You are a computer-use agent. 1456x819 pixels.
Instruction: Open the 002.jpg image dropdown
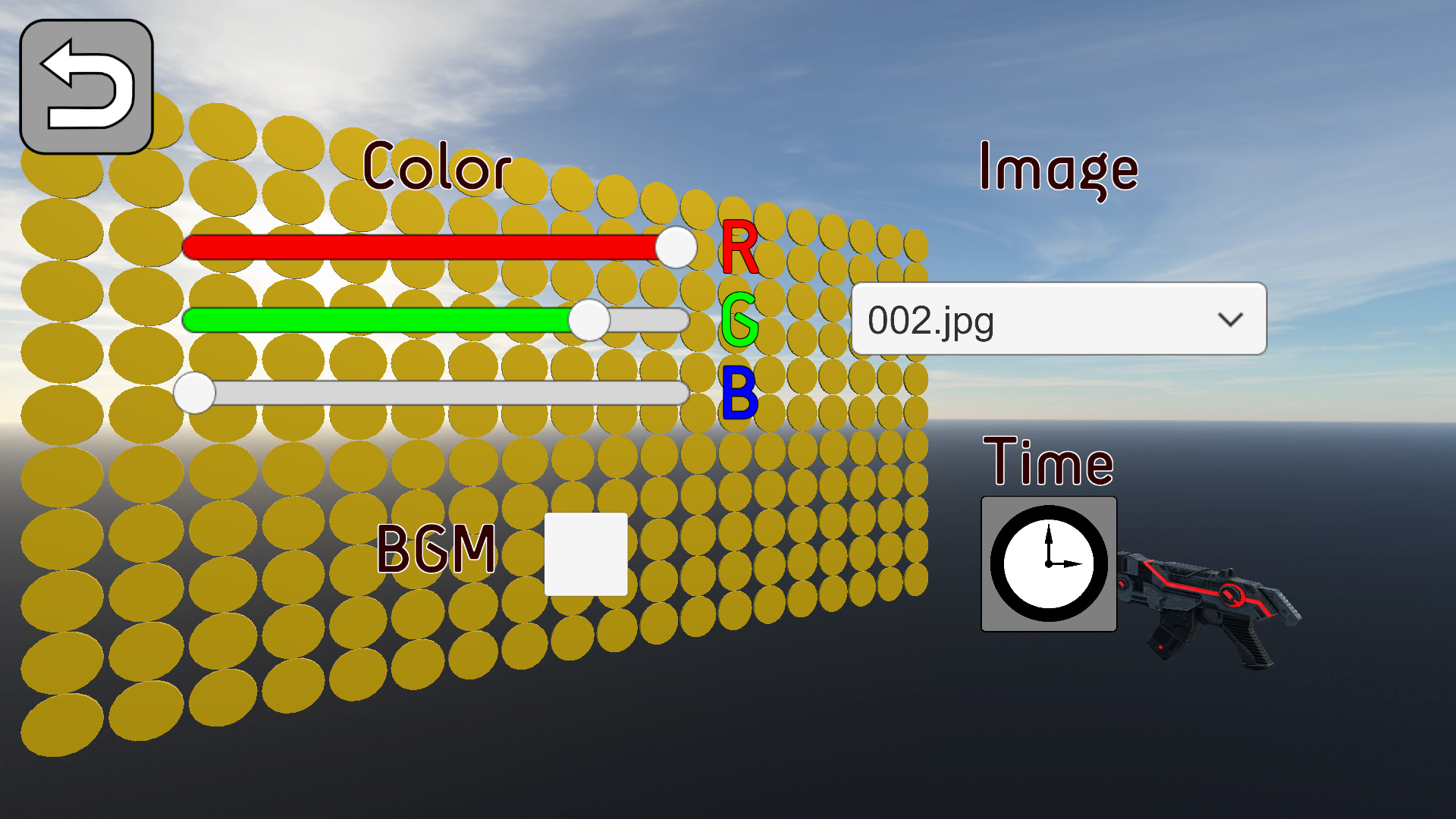1059,318
